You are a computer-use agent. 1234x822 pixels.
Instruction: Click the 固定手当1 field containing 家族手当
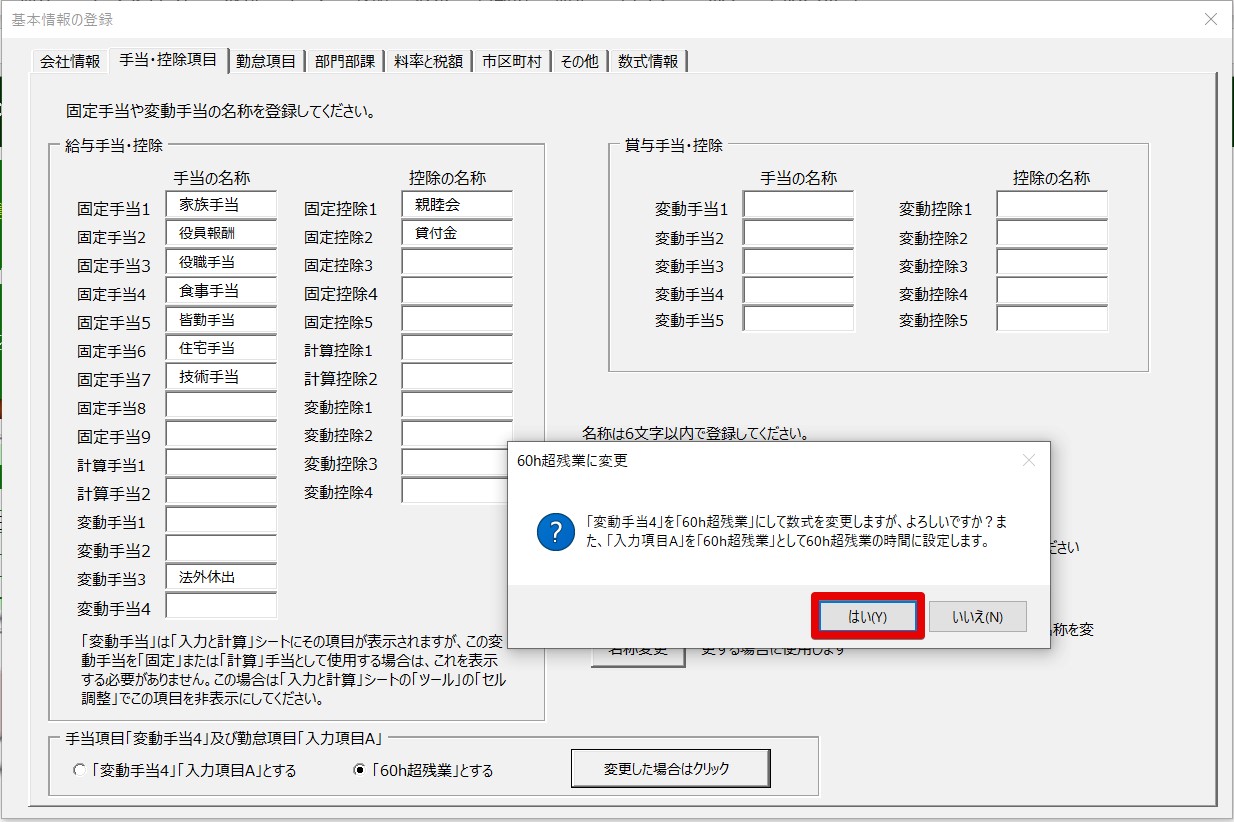[x=221, y=205]
